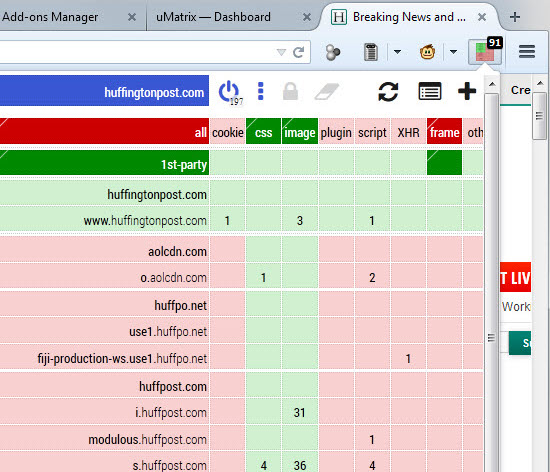Screen dimensions: 550x472
Task: Click the huffpost.com row label
Action: point(105,385)
